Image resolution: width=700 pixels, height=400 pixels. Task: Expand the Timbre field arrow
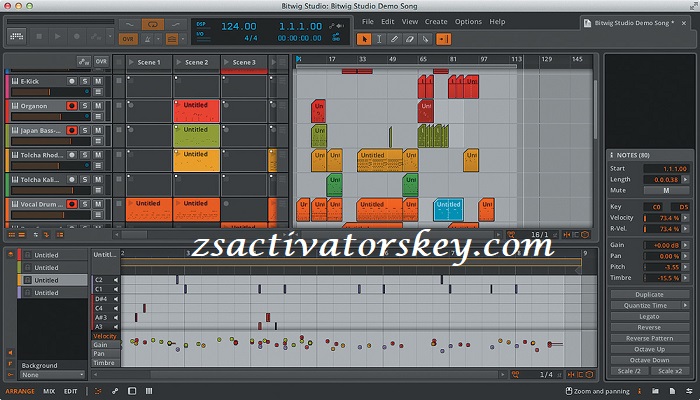685,278
